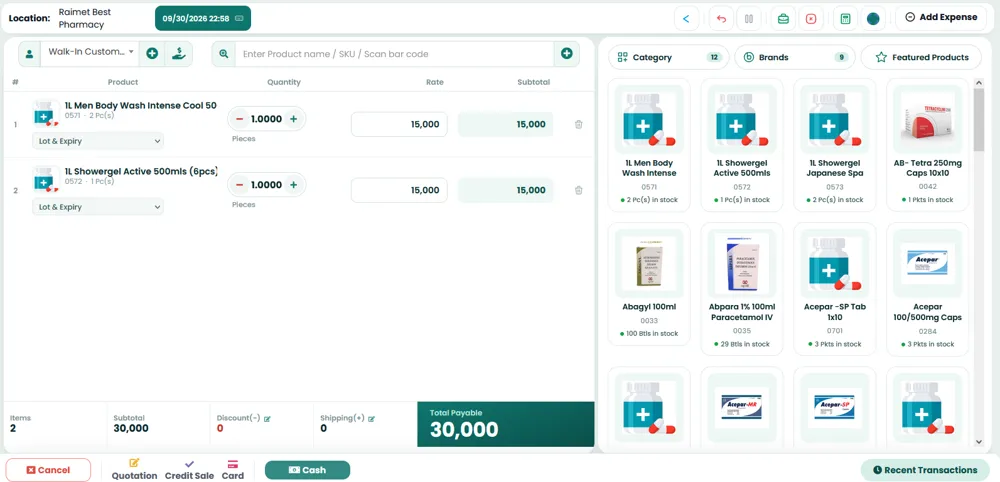The width and height of the screenshot is (1000, 482).
Task: Open the green briefcase register icon
Action: [x=783, y=18]
